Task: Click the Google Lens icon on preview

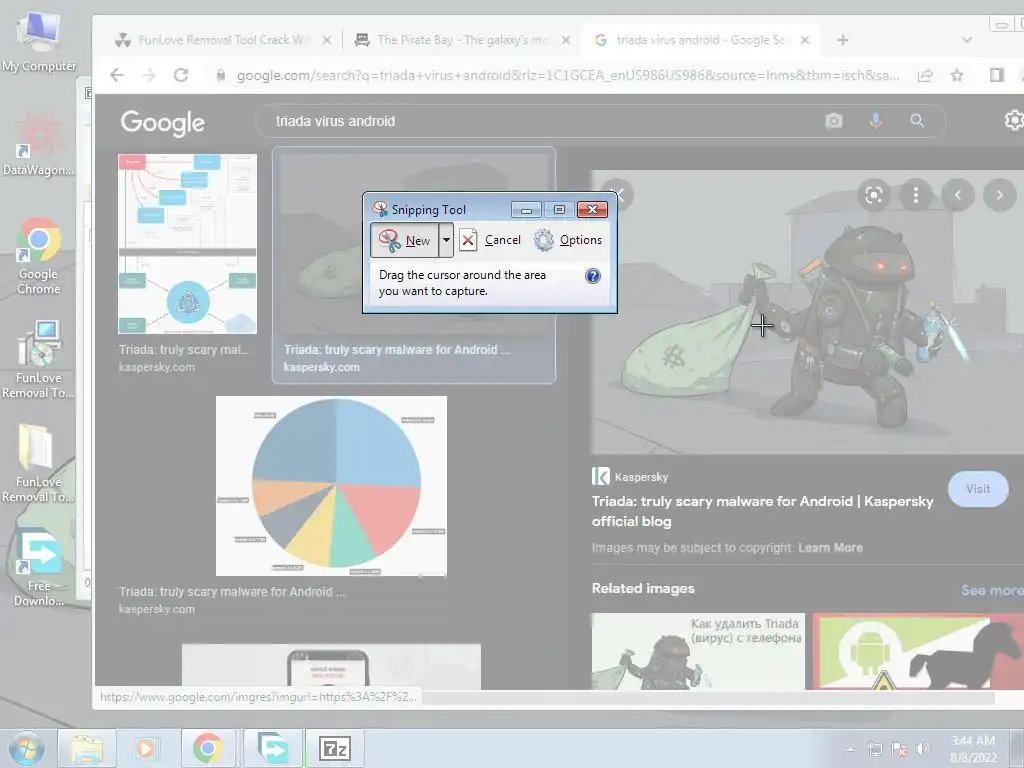Action: point(874,195)
